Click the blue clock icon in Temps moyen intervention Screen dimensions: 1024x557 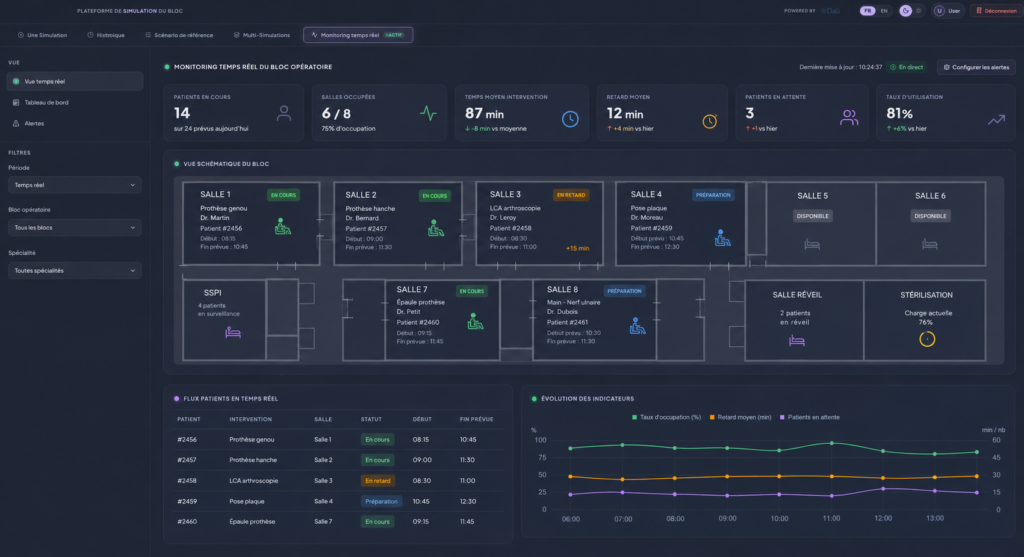click(x=570, y=119)
